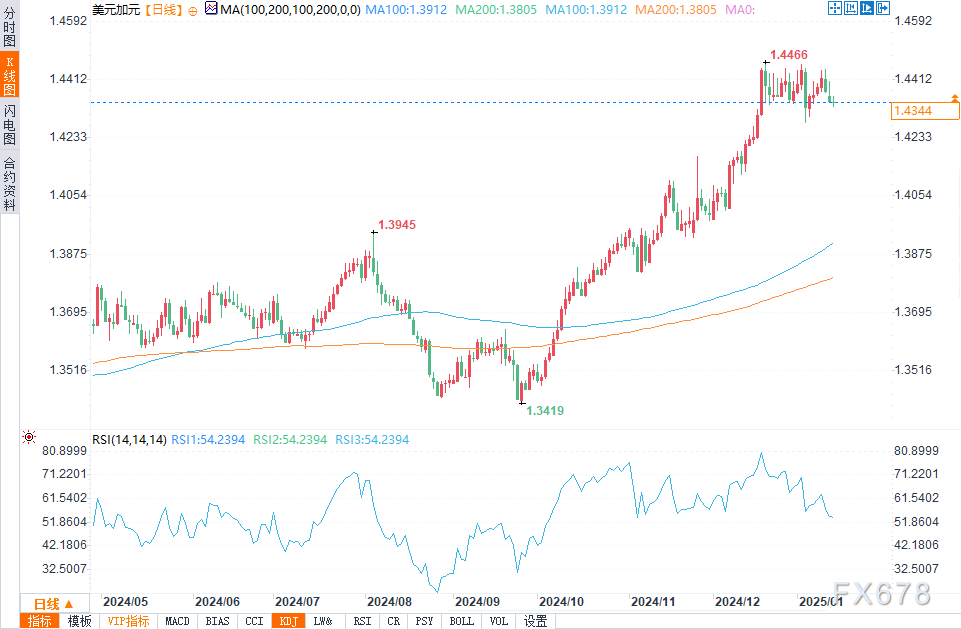Select the highlighted KDJ indicator

point(289,621)
